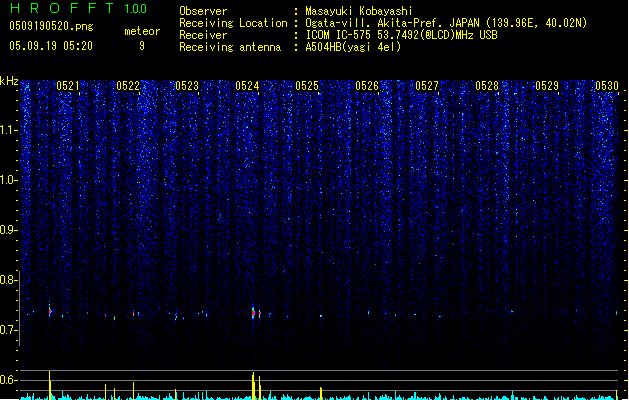Select location text Ogata-vill. Akita-Pref. JAPAN
This screenshot has height=400, width=629.
[394, 23]
